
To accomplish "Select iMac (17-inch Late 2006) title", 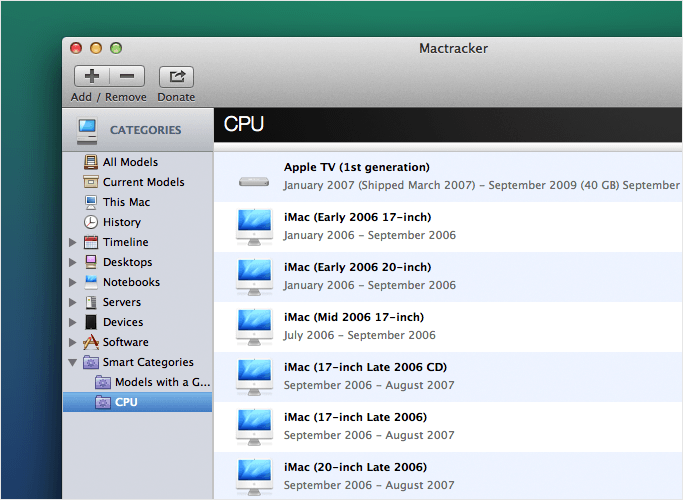I will [355, 418].
